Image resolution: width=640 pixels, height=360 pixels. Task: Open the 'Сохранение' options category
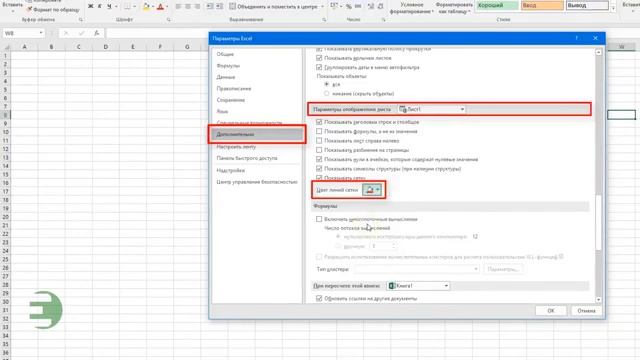(231, 100)
